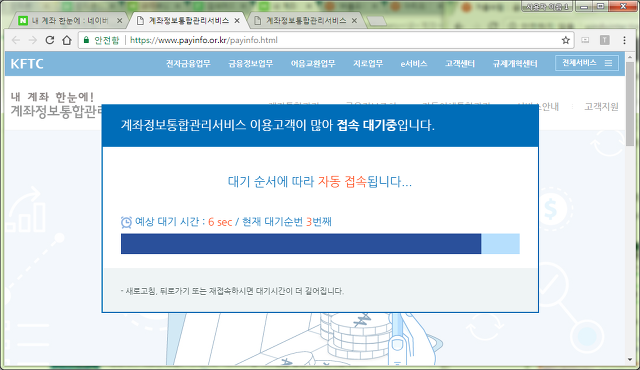Go to the browser home page icon
This screenshot has height=370, width=640.
click(67, 40)
